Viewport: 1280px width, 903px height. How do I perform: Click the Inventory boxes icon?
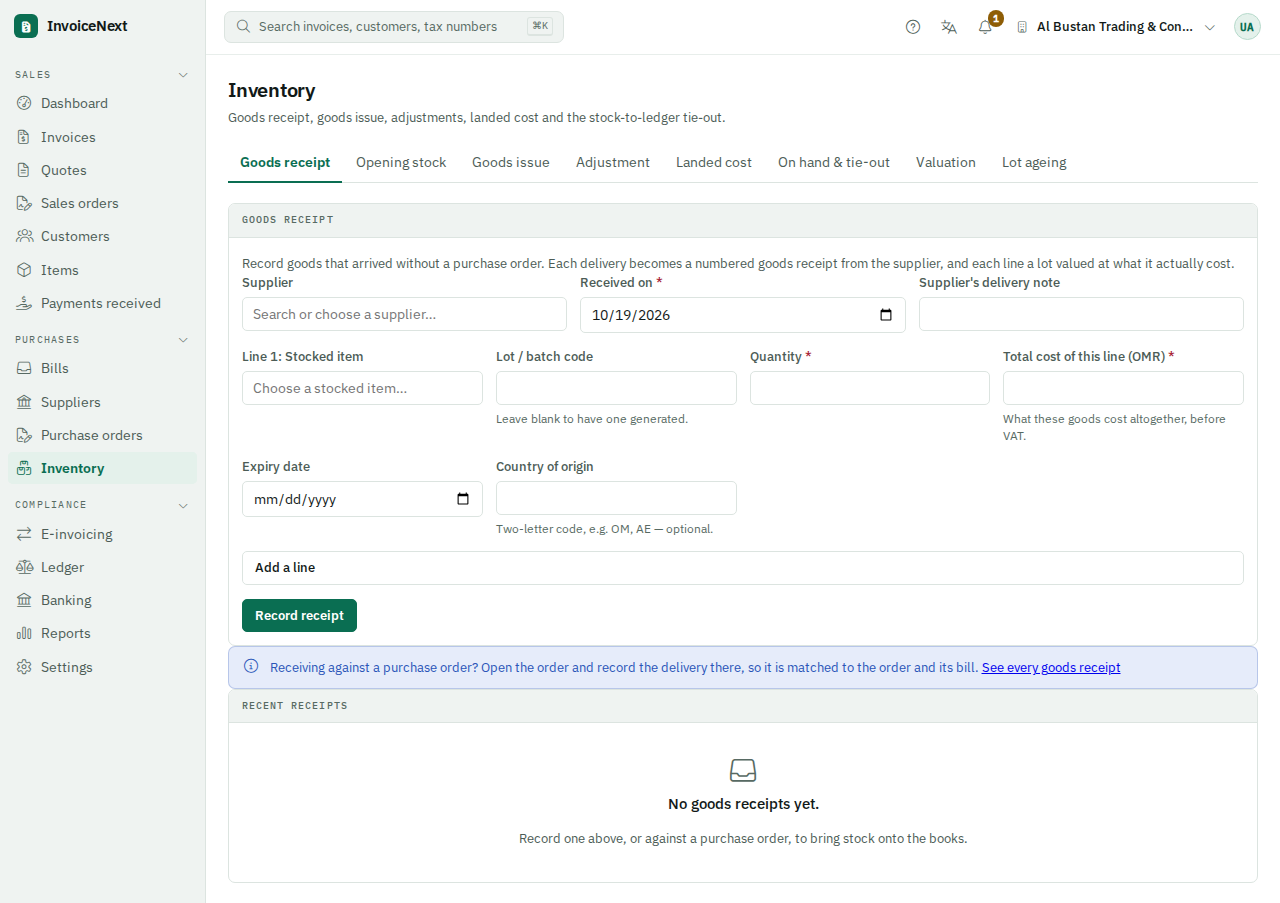tap(24, 468)
